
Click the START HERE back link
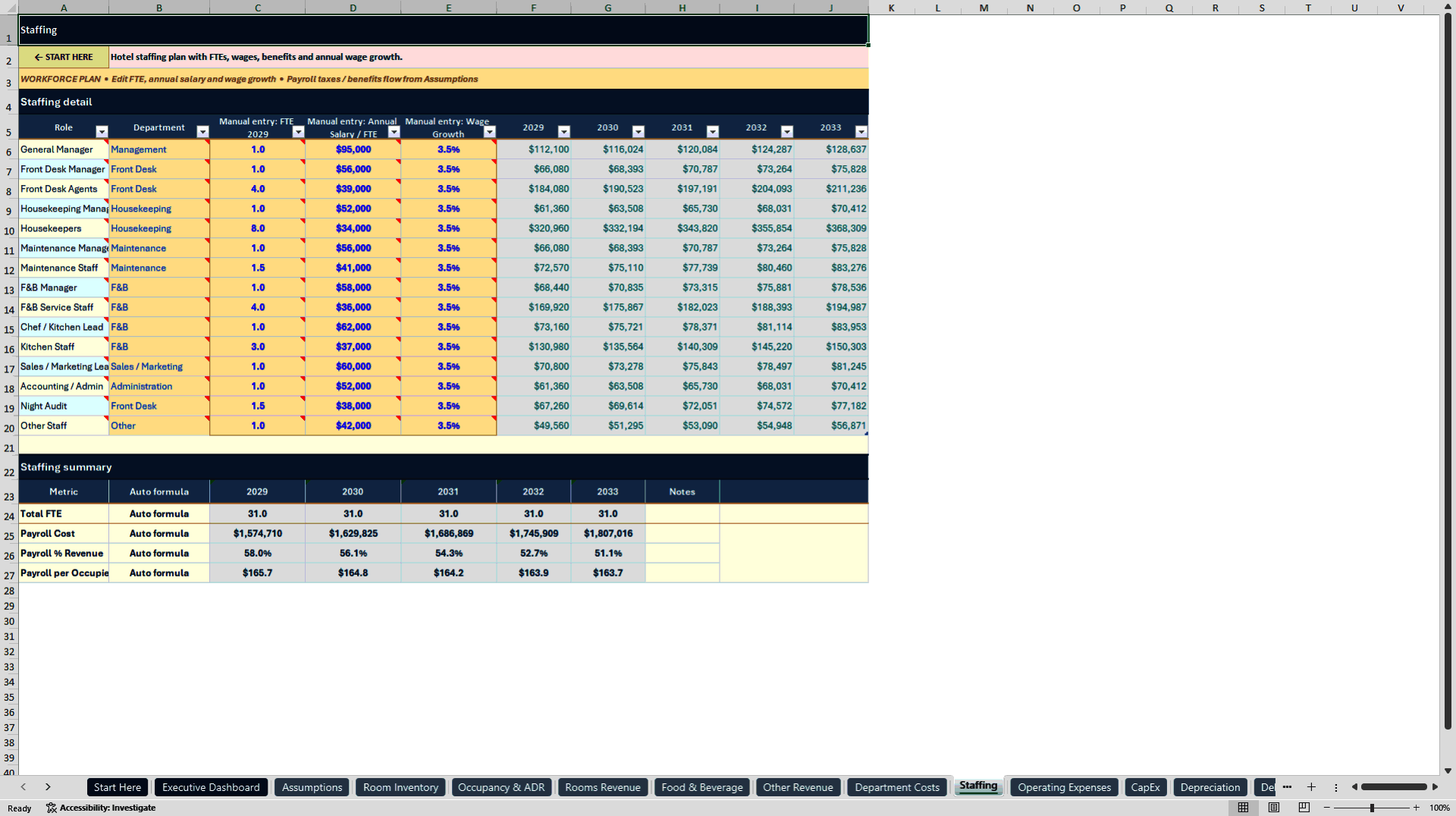pyautogui.click(x=64, y=57)
